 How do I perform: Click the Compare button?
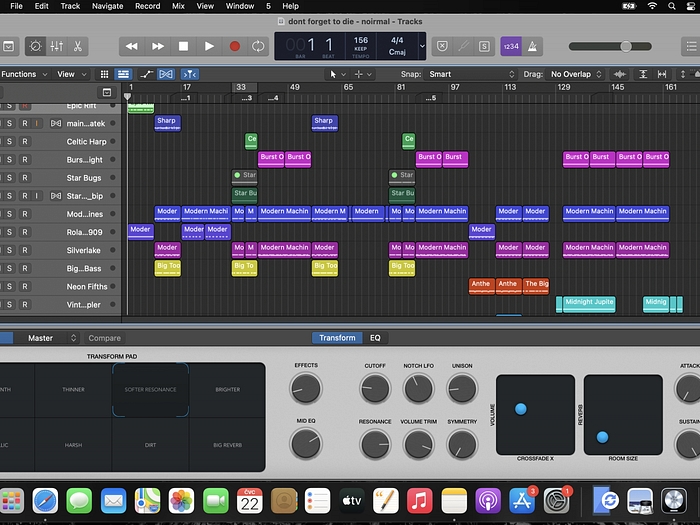pyautogui.click(x=104, y=338)
